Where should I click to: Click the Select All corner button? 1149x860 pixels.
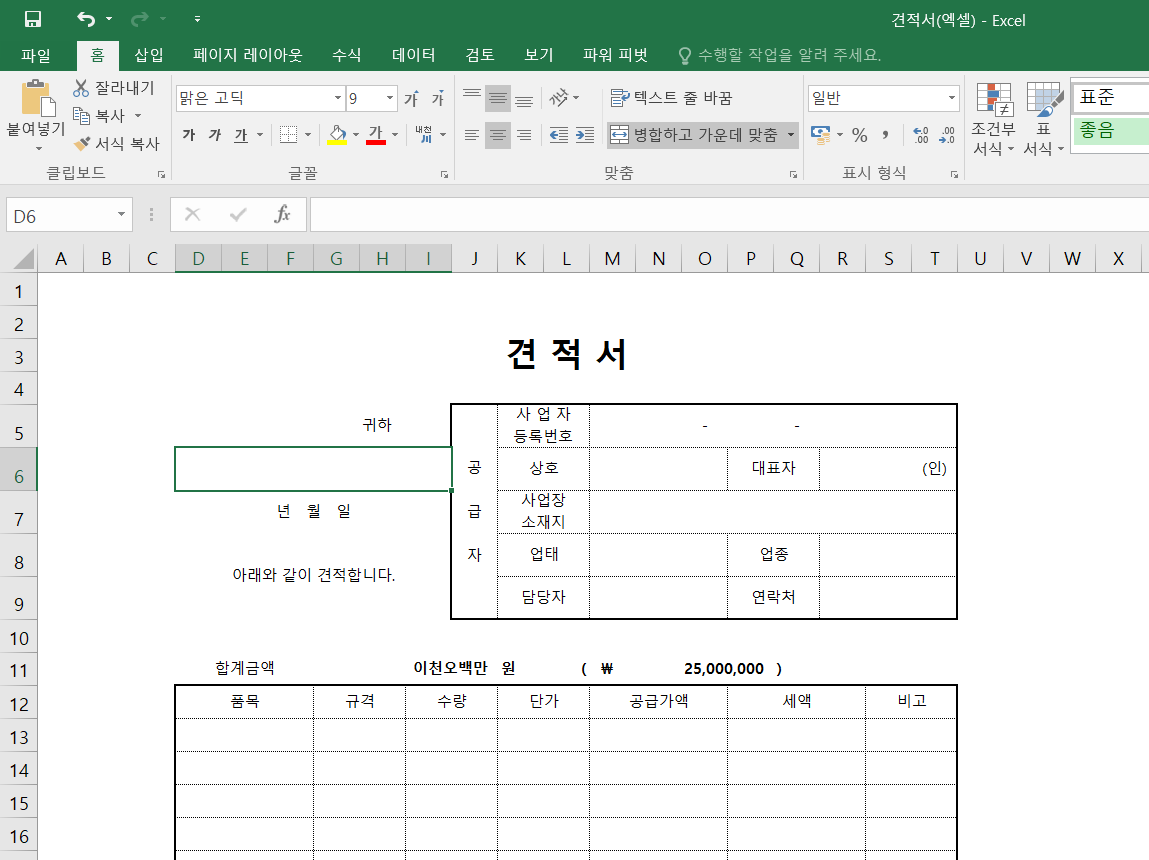tap(23, 259)
